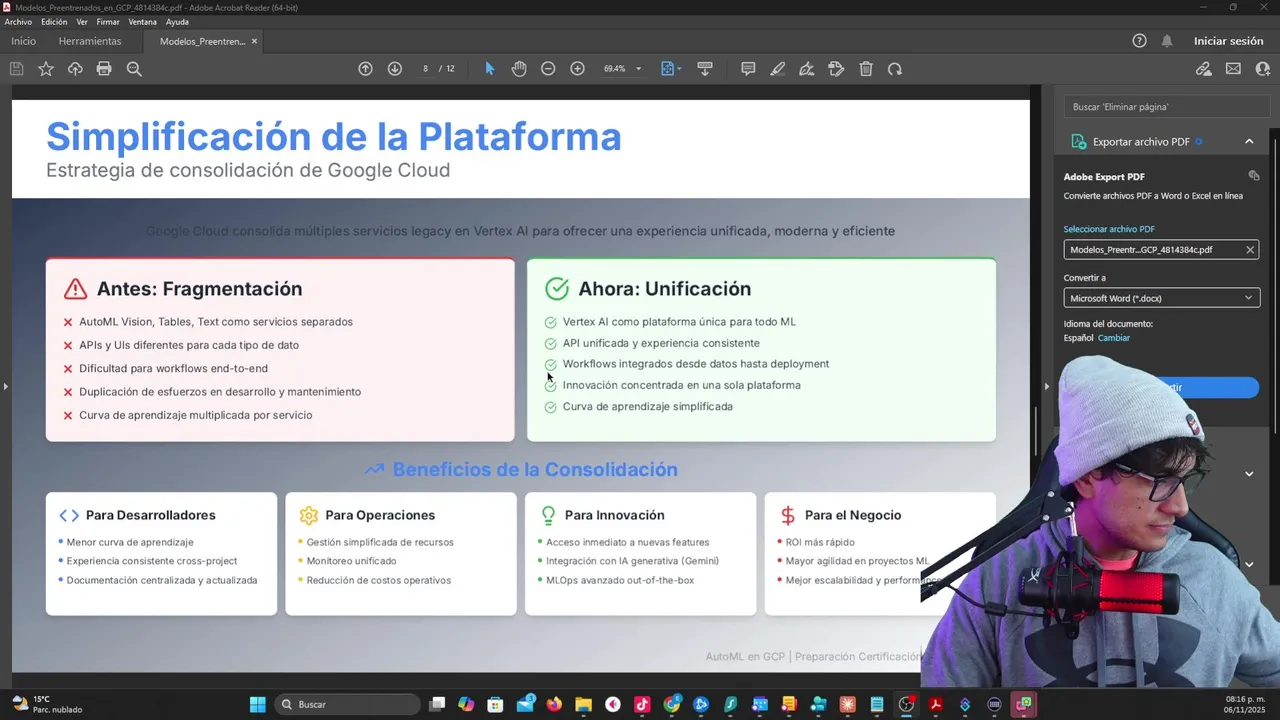The image size is (1280, 720).
Task: Toggle the left navigation pane arrow
Action: click(x=5, y=386)
